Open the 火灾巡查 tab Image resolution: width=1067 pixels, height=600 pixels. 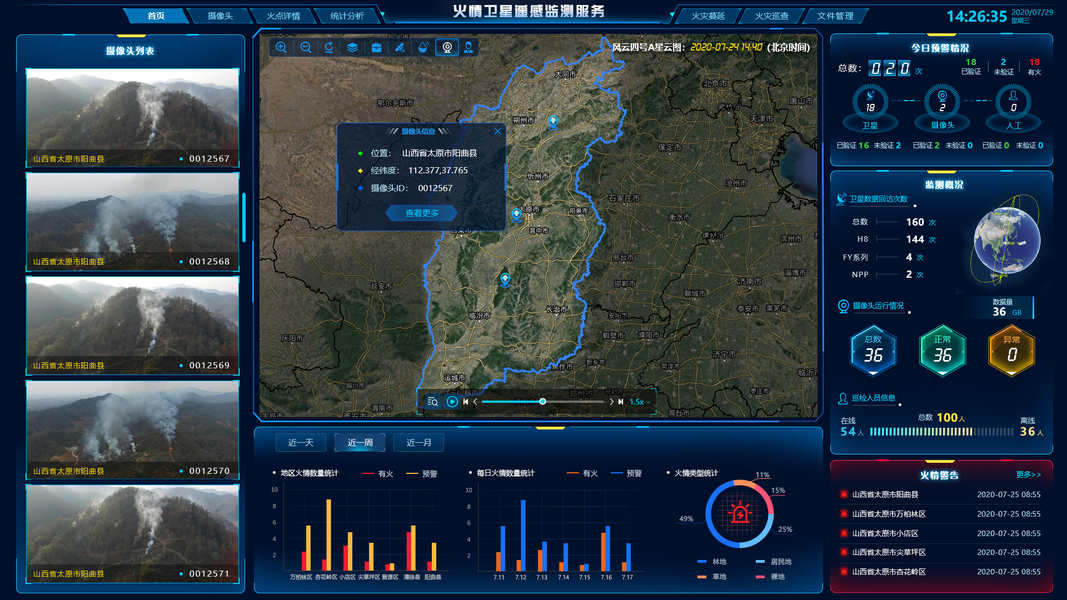tap(772, 16)
